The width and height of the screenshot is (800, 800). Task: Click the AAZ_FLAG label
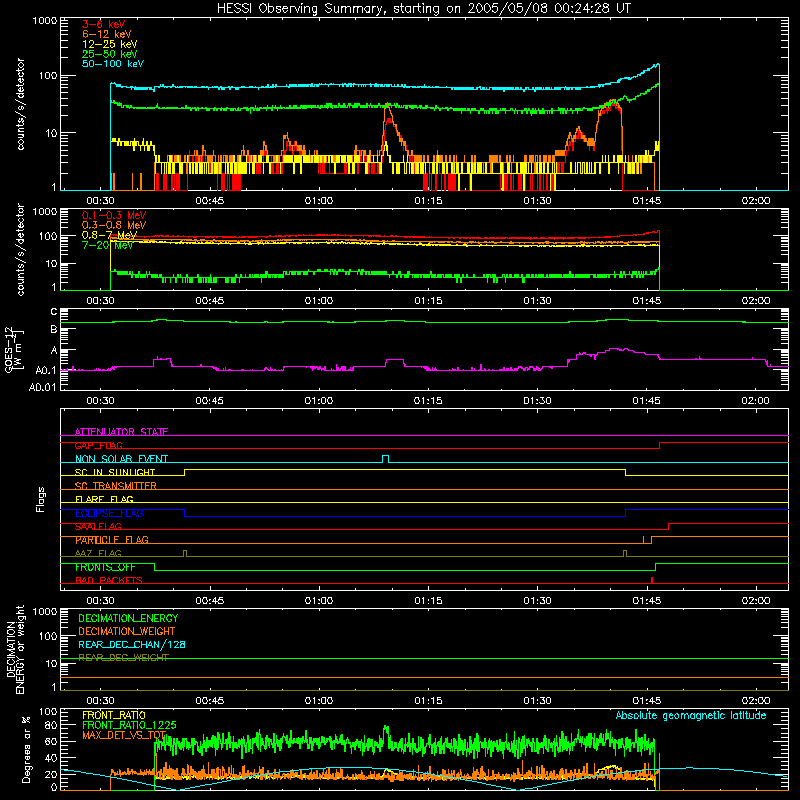click(x=98, y=553)
